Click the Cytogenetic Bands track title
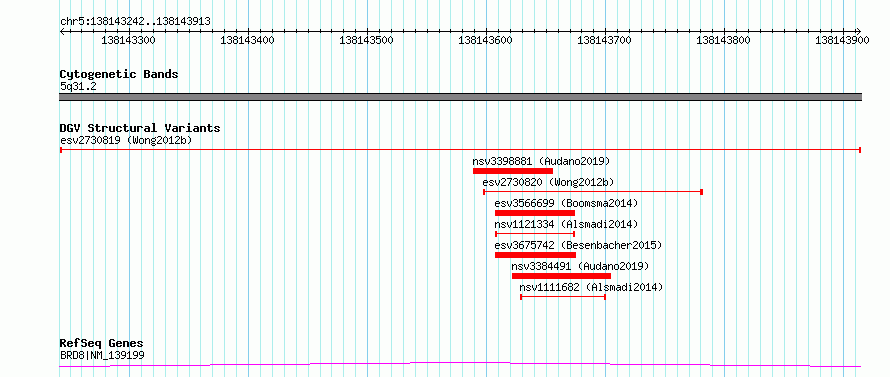This screenshot has height=377, width=890. 119,74
